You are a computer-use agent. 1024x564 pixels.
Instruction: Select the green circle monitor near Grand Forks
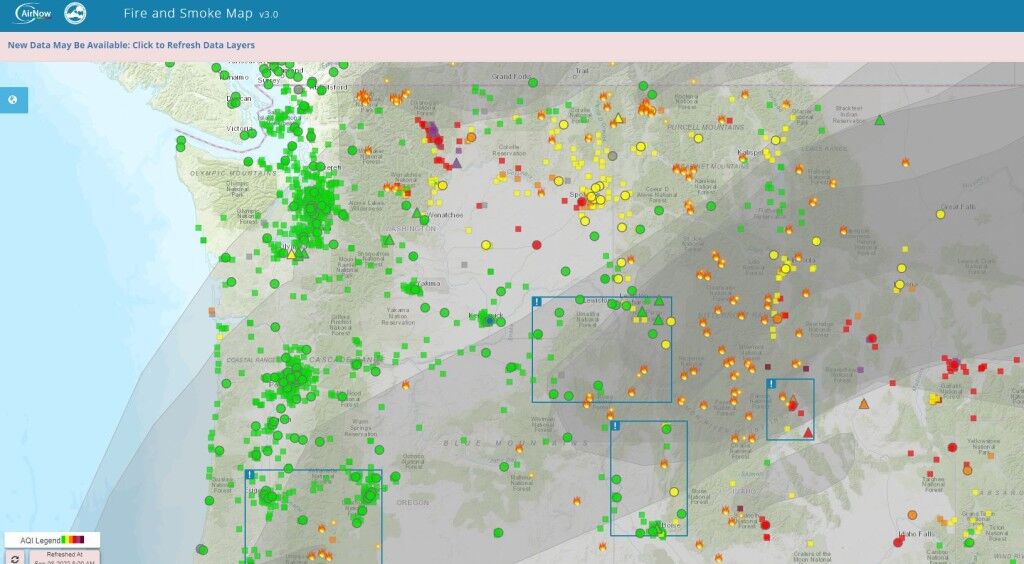[x=533, y=83]
